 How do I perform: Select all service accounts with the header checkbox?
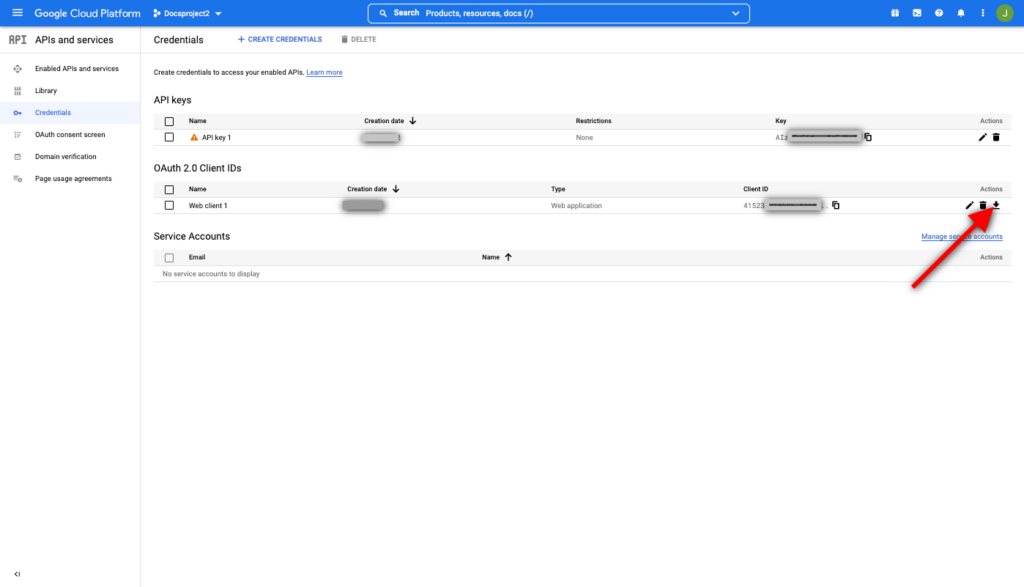click(169, 257)
